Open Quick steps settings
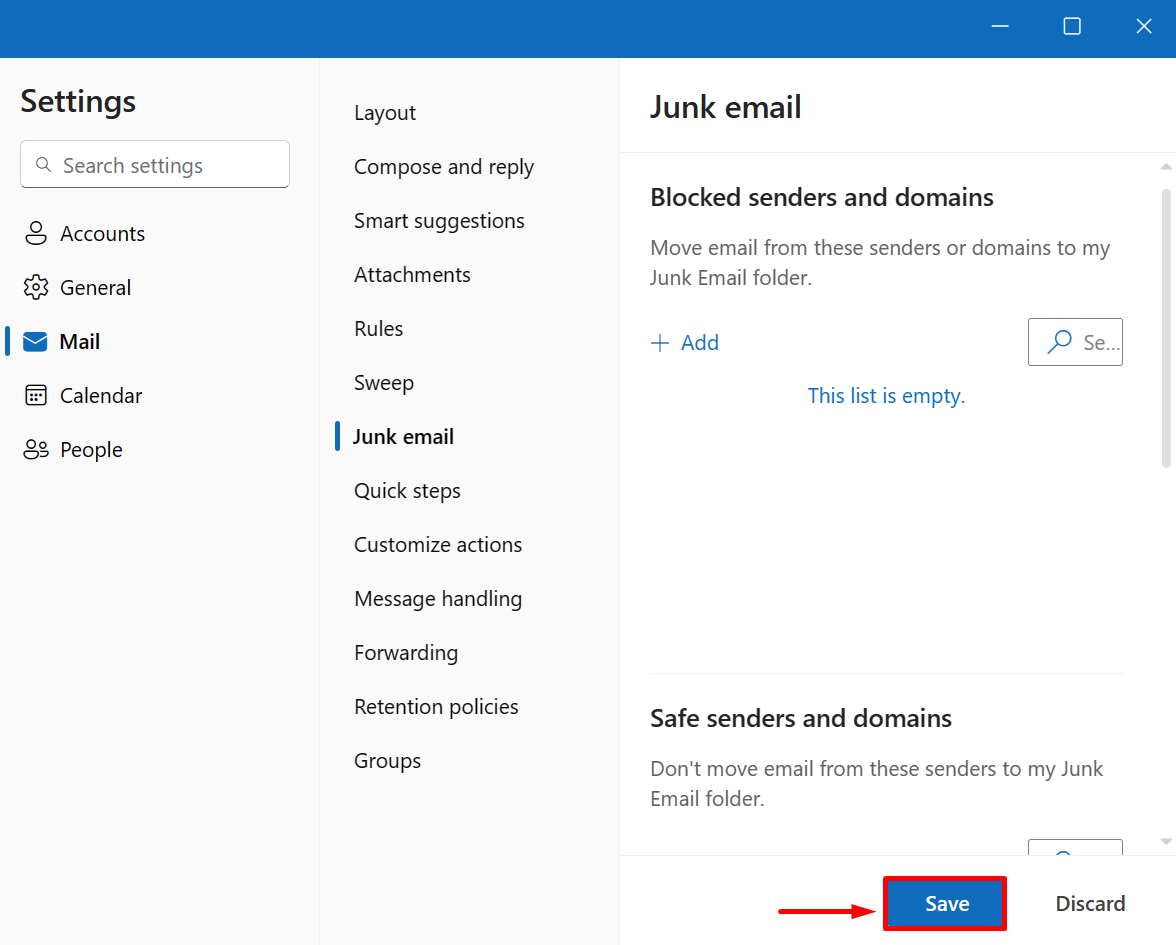 pos(406,490)
